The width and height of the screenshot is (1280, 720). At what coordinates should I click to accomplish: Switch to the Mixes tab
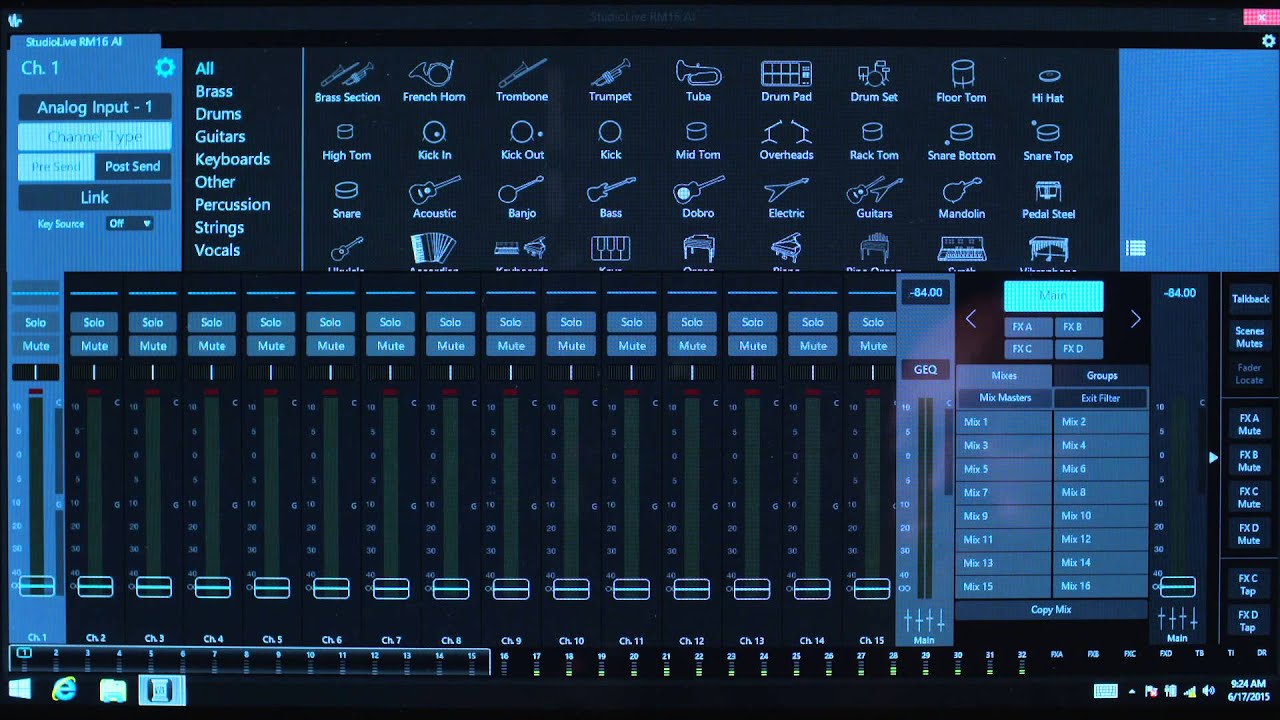tap(1004, 376)
